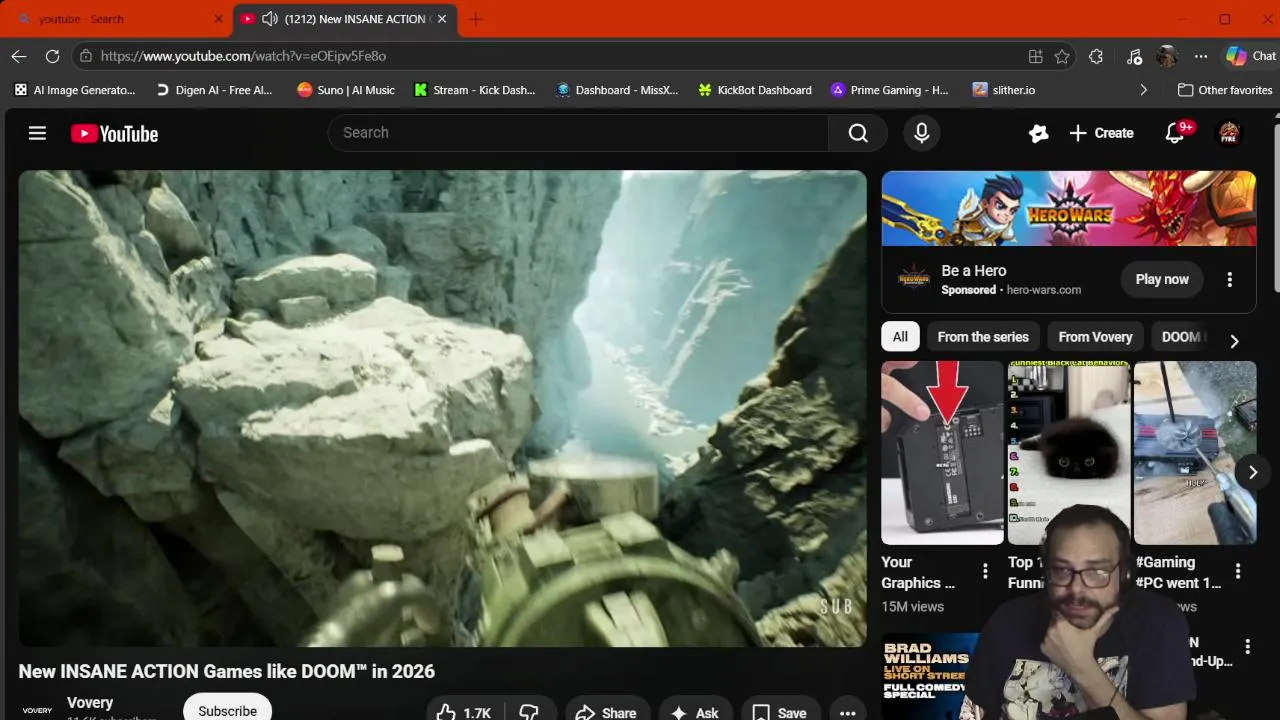Click the Ask button
Image resolution: width=1280 pixels, height=720 pixels.
pos(694,712)
